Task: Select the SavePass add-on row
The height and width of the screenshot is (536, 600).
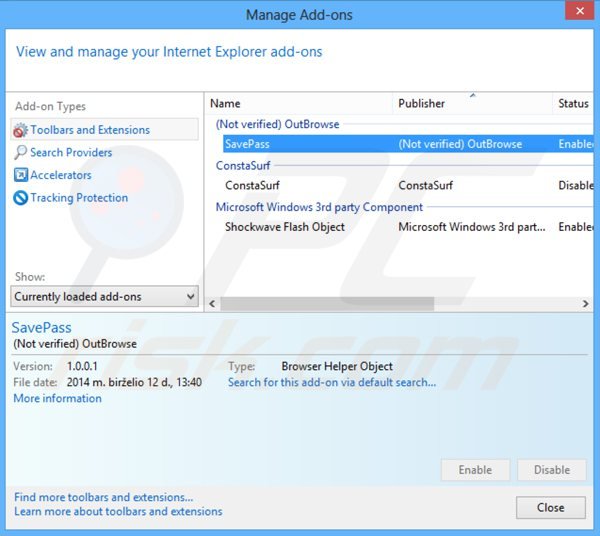Action: tap(408, 144)
